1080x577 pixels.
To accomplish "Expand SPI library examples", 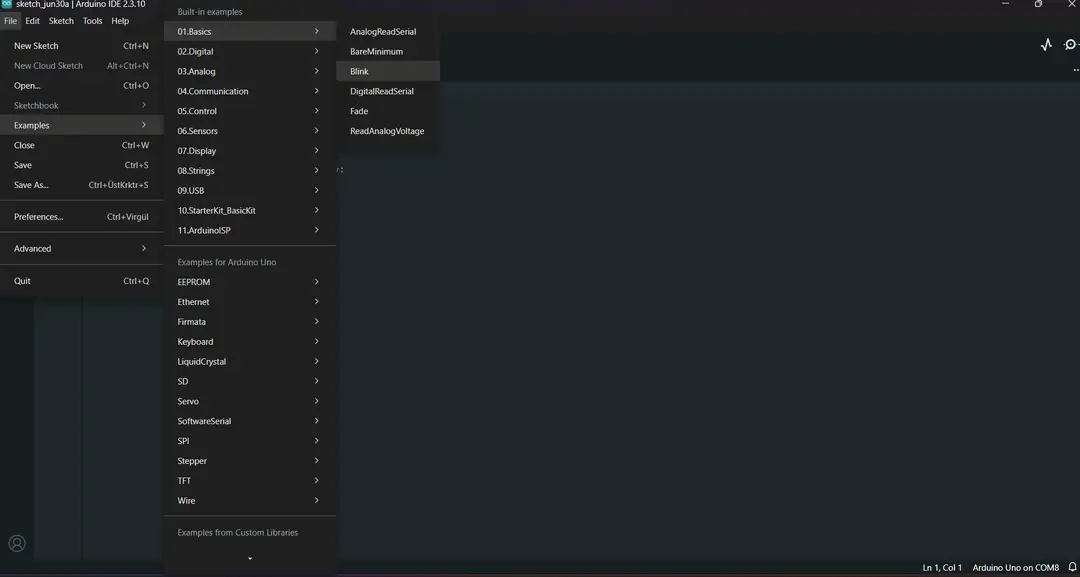I will coord(250,441).
